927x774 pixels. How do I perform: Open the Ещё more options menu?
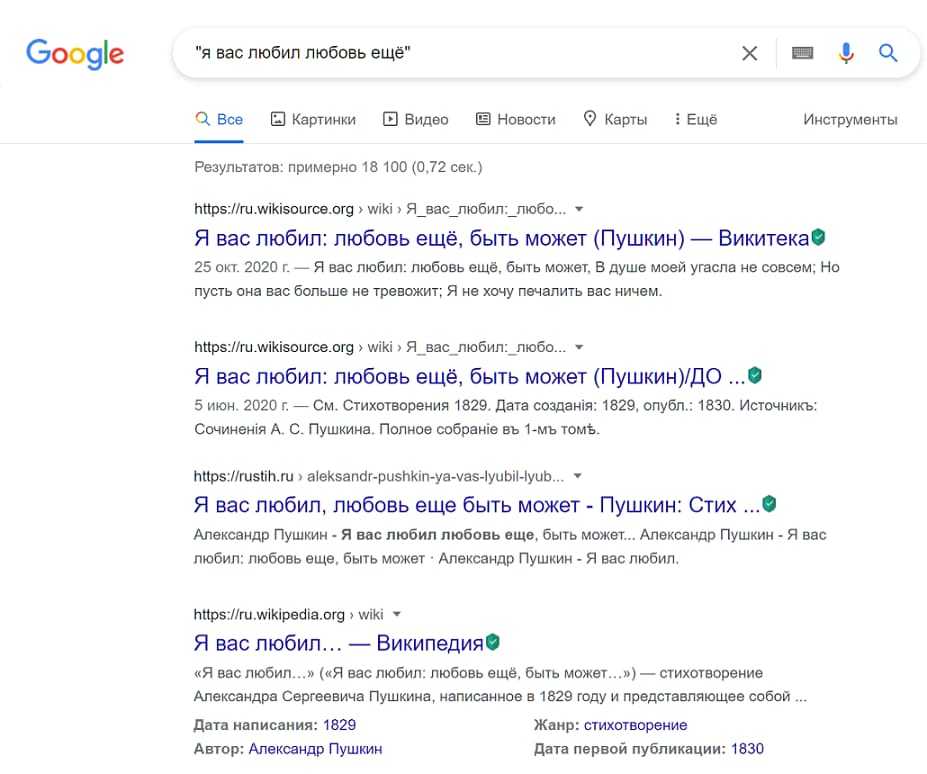(696, 119)
